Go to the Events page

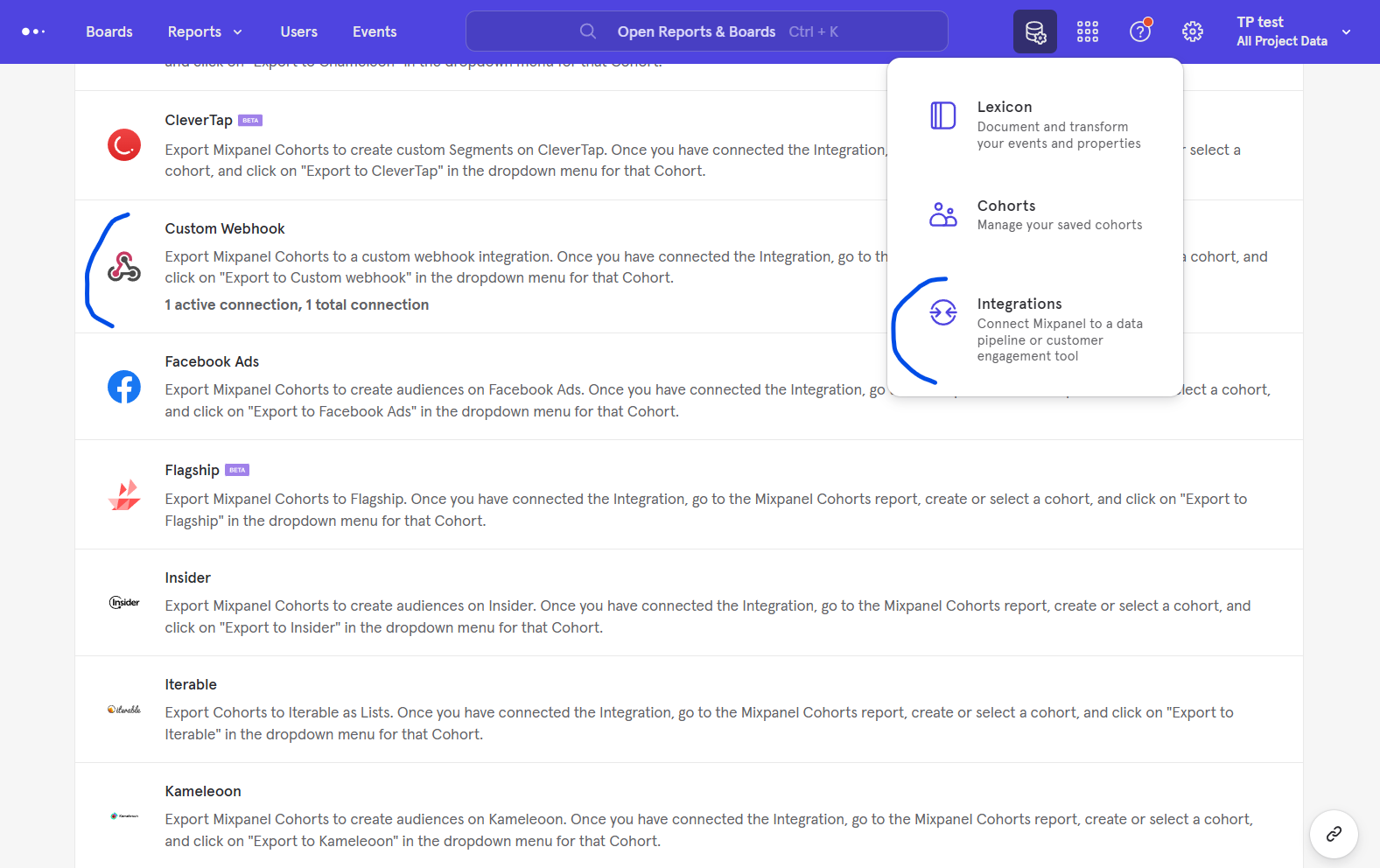click(375, 31)
